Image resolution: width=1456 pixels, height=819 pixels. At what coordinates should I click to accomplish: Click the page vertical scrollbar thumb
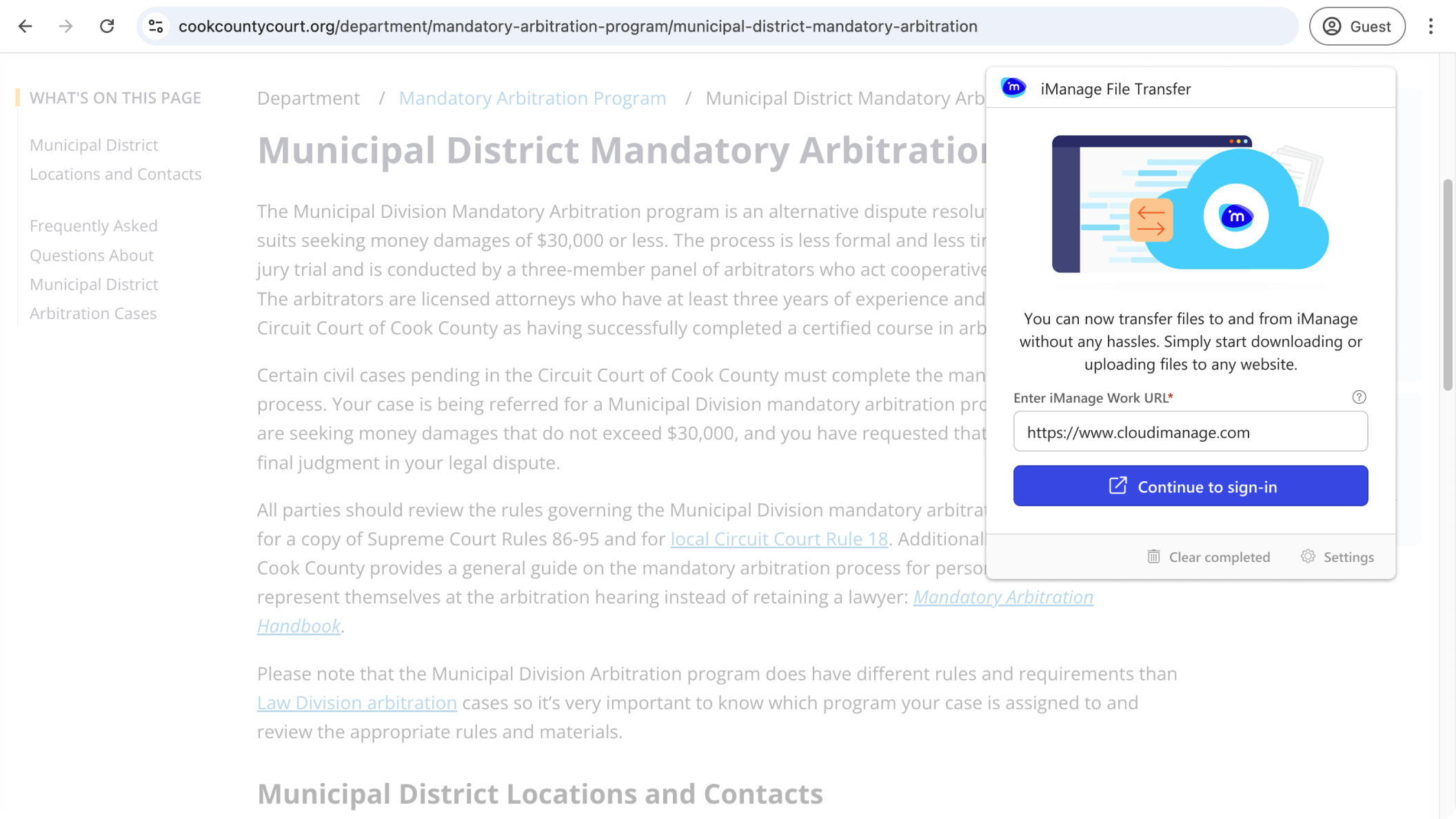[x=1448, y=283]
